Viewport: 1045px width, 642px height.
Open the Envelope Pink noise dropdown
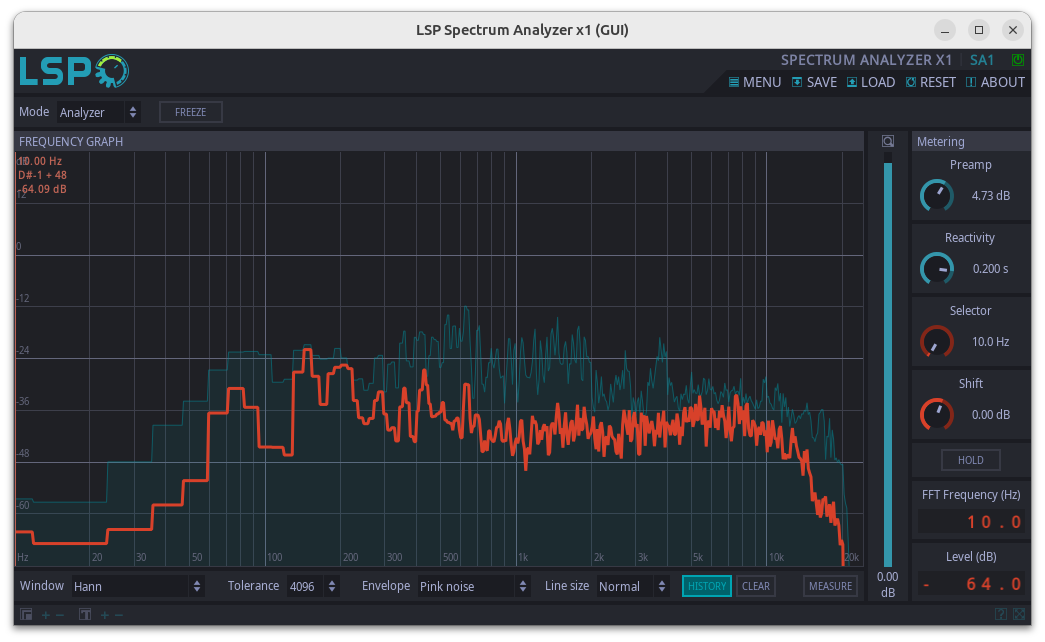474,587
